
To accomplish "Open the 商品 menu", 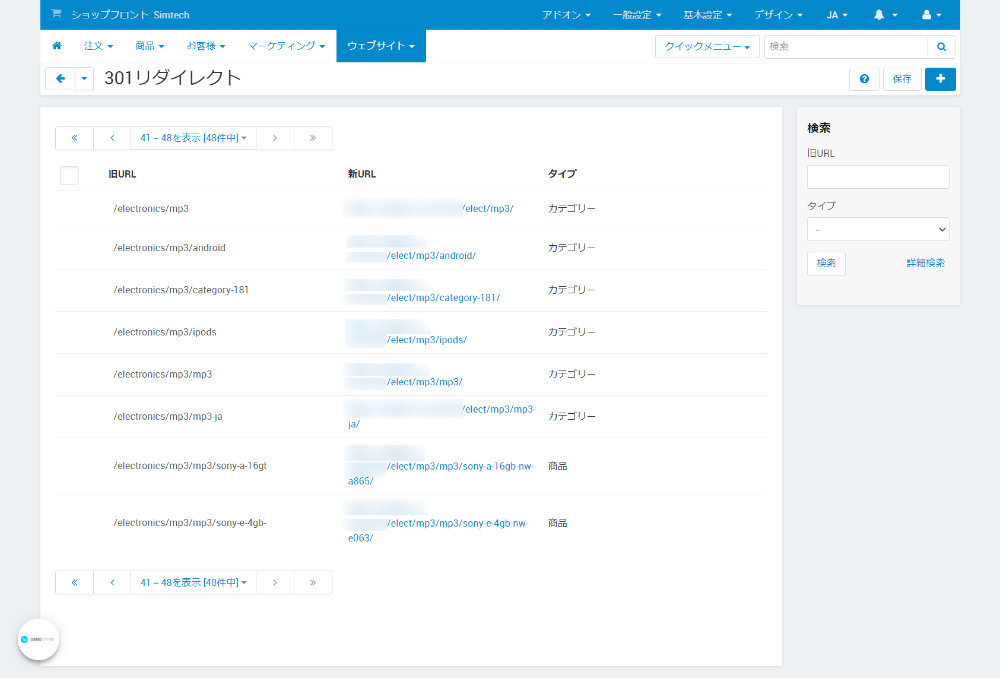I will click(149, 46).
